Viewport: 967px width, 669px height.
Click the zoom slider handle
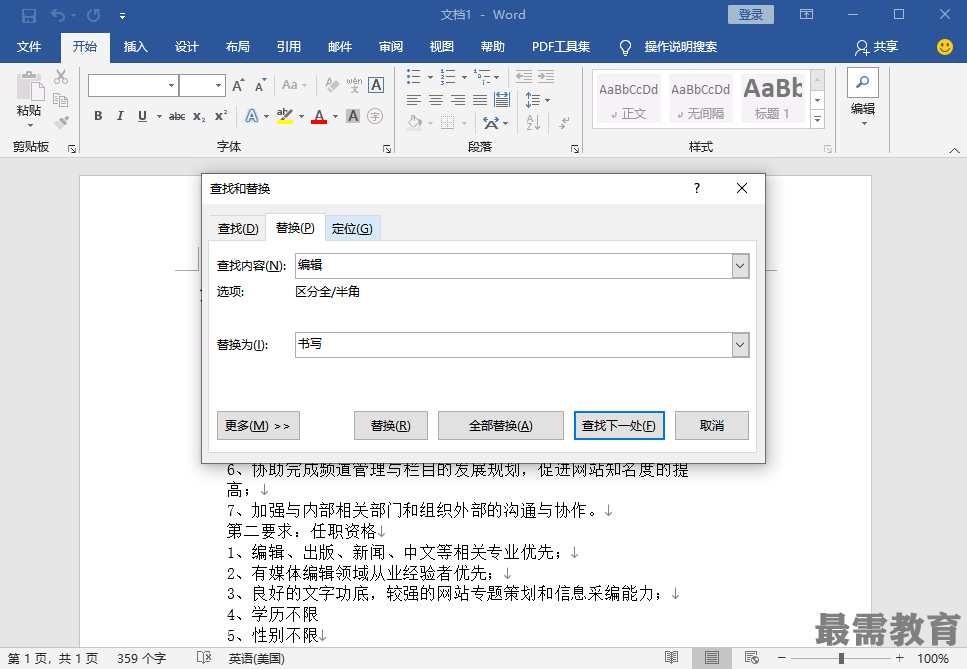coord(841,658)
